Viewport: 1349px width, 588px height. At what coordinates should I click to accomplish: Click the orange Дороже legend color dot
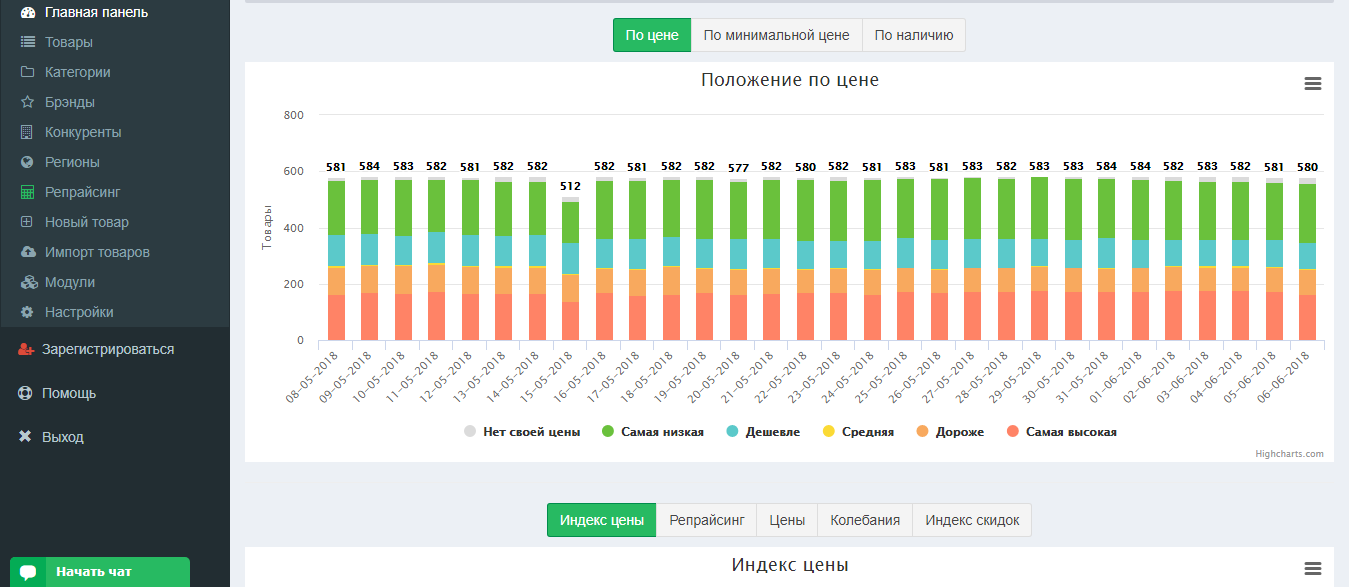(x=921, y=432)
